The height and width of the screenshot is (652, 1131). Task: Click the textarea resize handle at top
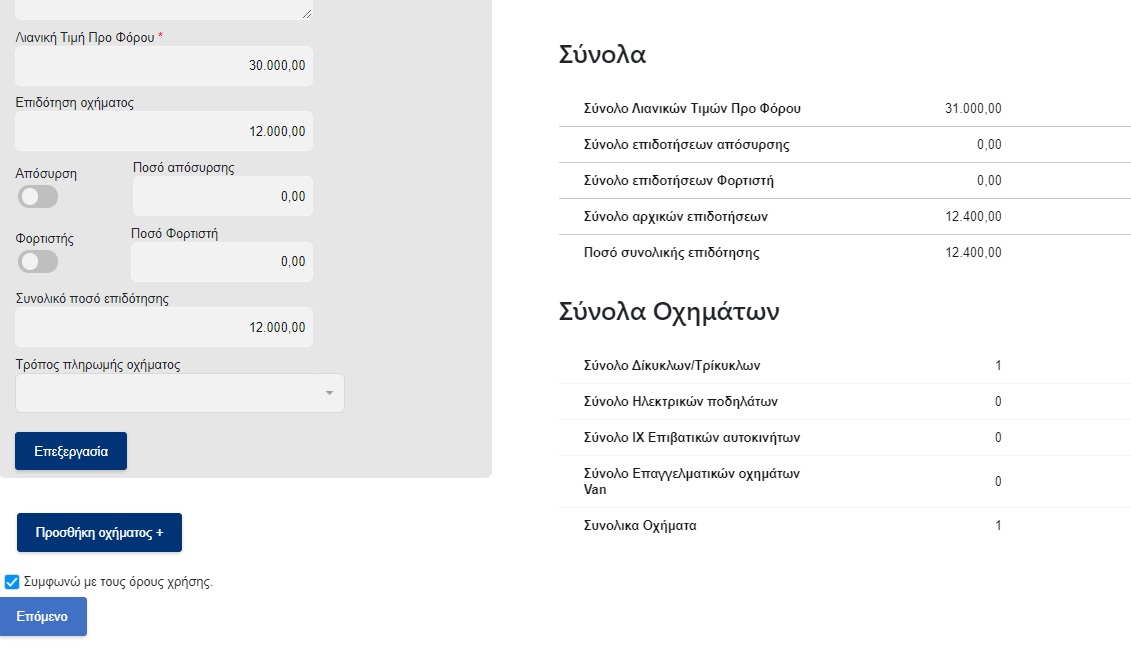pyautogui.click(x=306, y=13)
